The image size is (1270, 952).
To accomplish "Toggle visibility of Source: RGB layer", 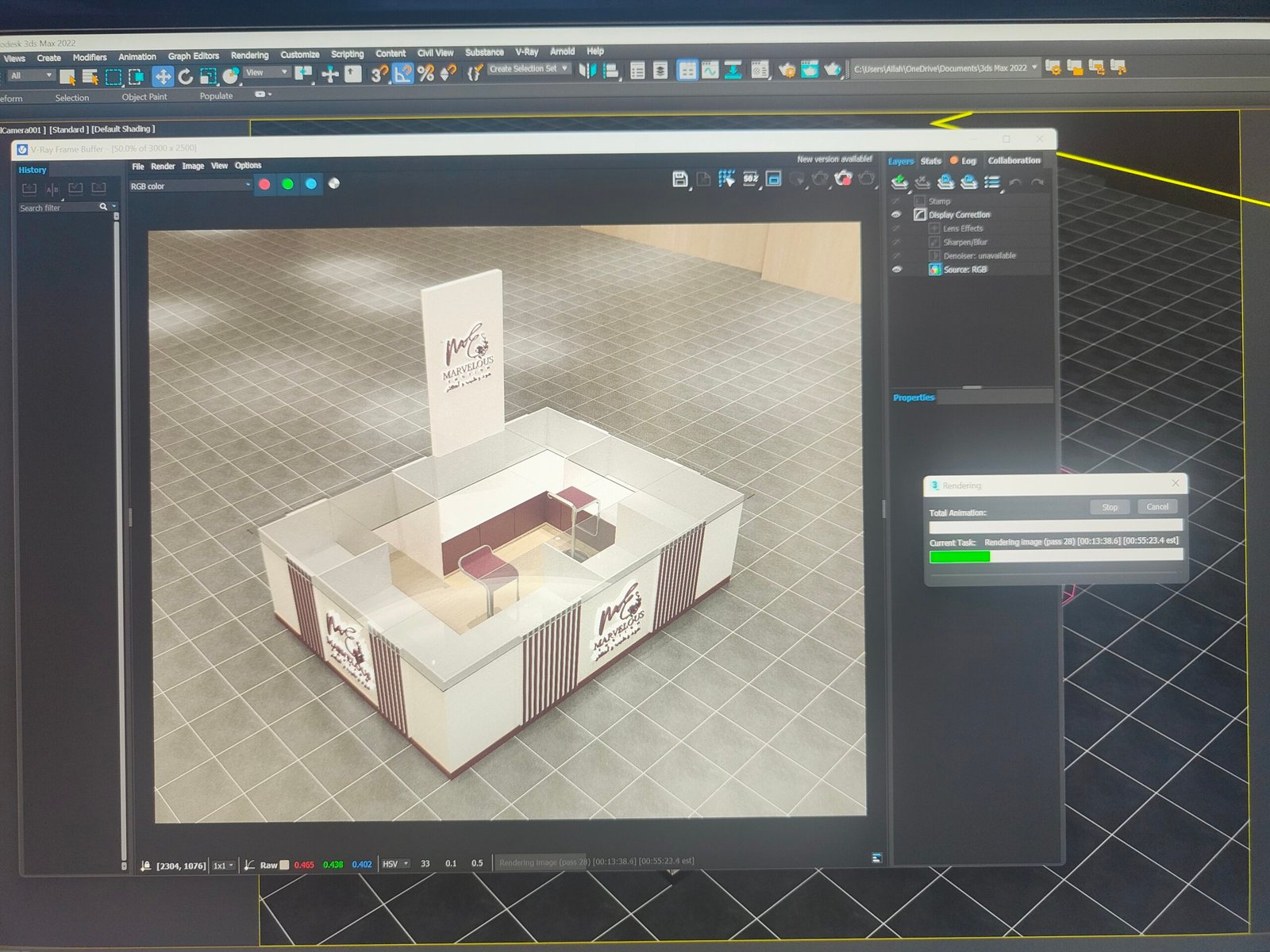I will pos(897,270).
